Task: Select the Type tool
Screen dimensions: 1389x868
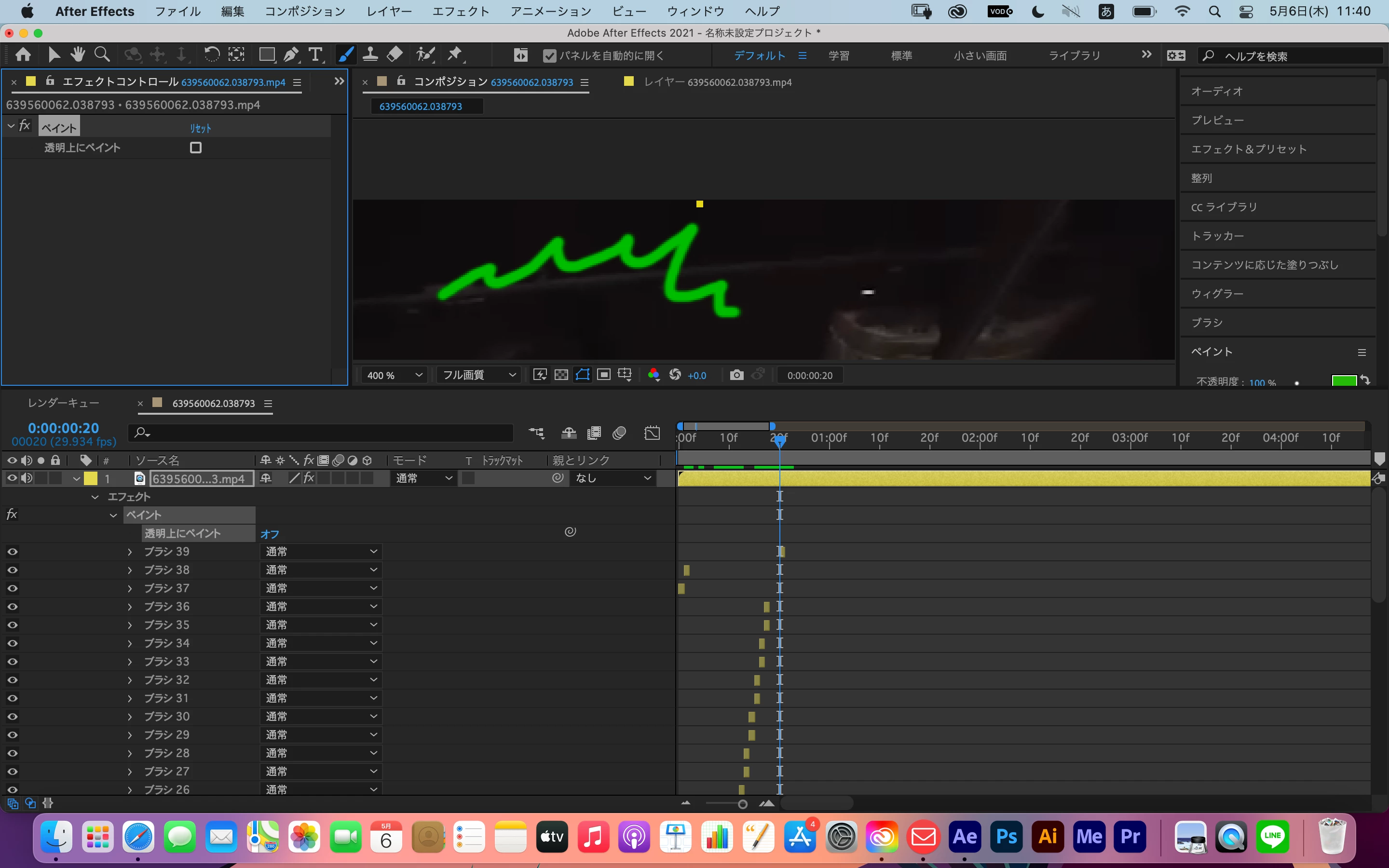Action: pos(315,54)
